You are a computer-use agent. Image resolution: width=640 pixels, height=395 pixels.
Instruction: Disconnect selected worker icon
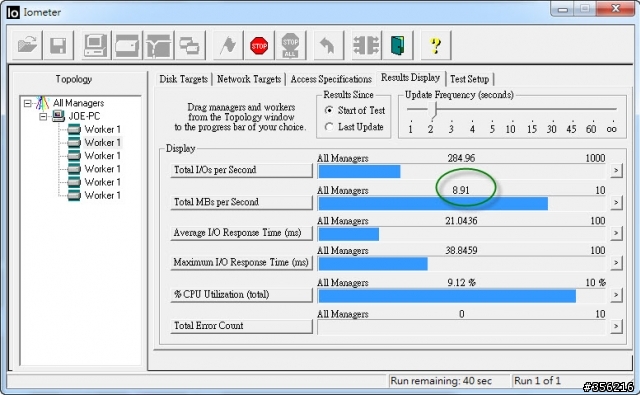(x=366, y=45)
